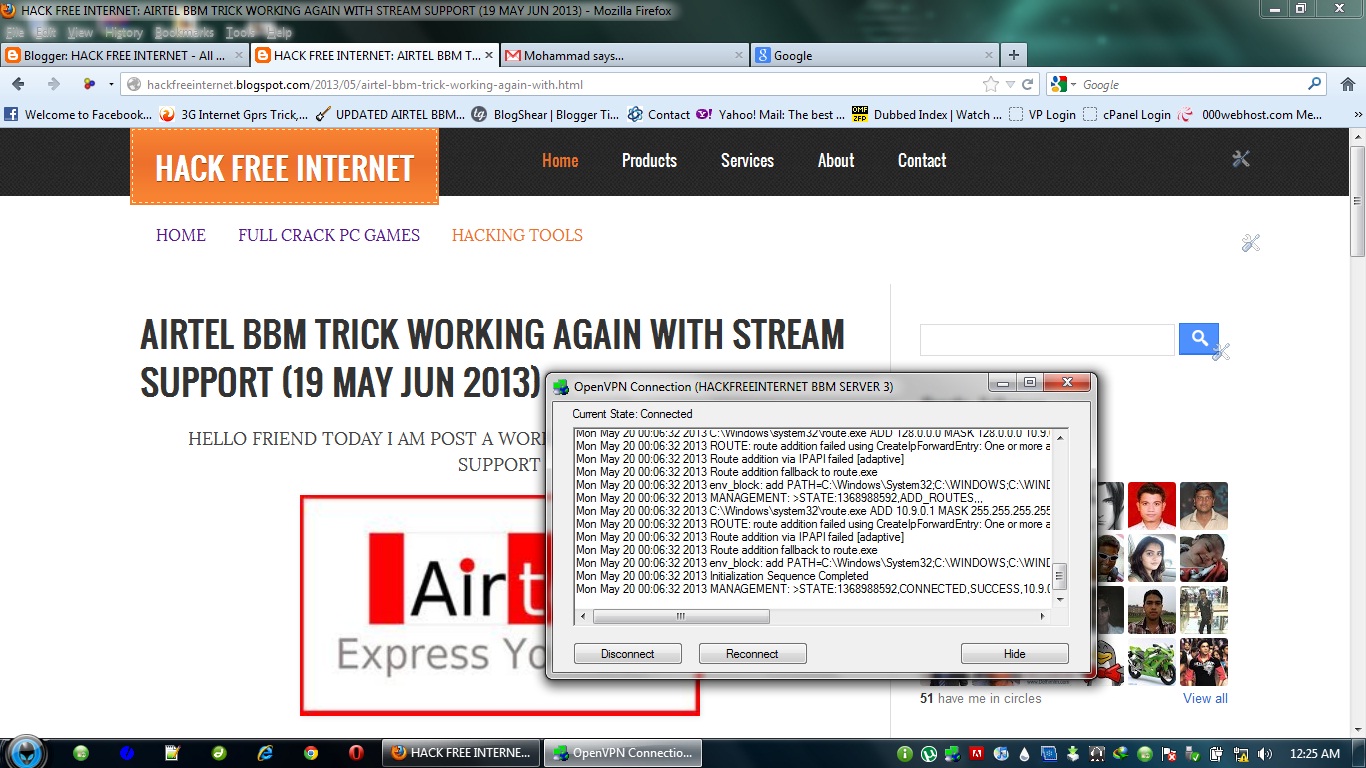This screenshot has width=1366, height=768.
Task: Click the HOME link below the header
Action: pyautogui.click(x=181, y=235)
